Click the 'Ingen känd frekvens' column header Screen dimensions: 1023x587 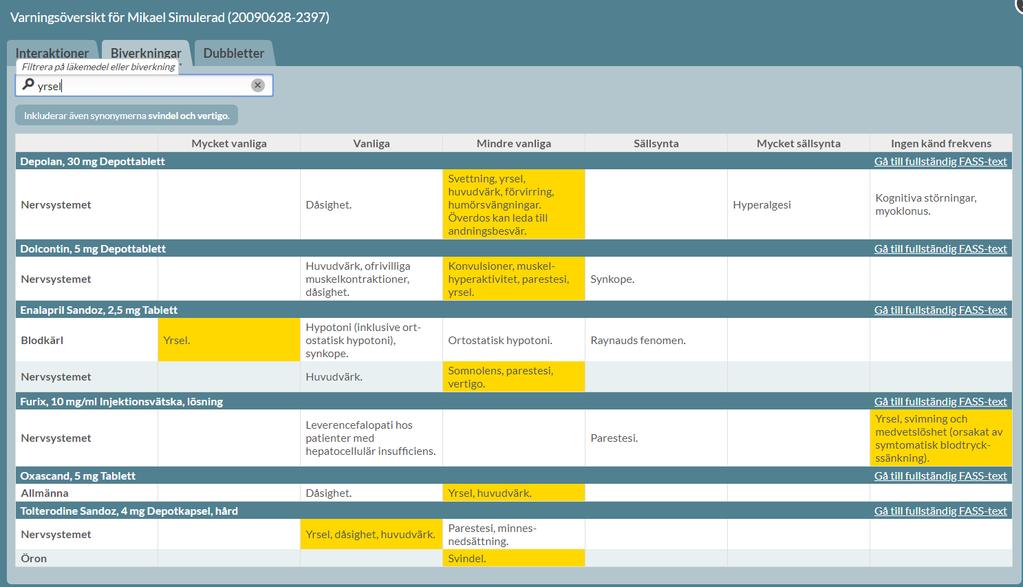point(941,143)
